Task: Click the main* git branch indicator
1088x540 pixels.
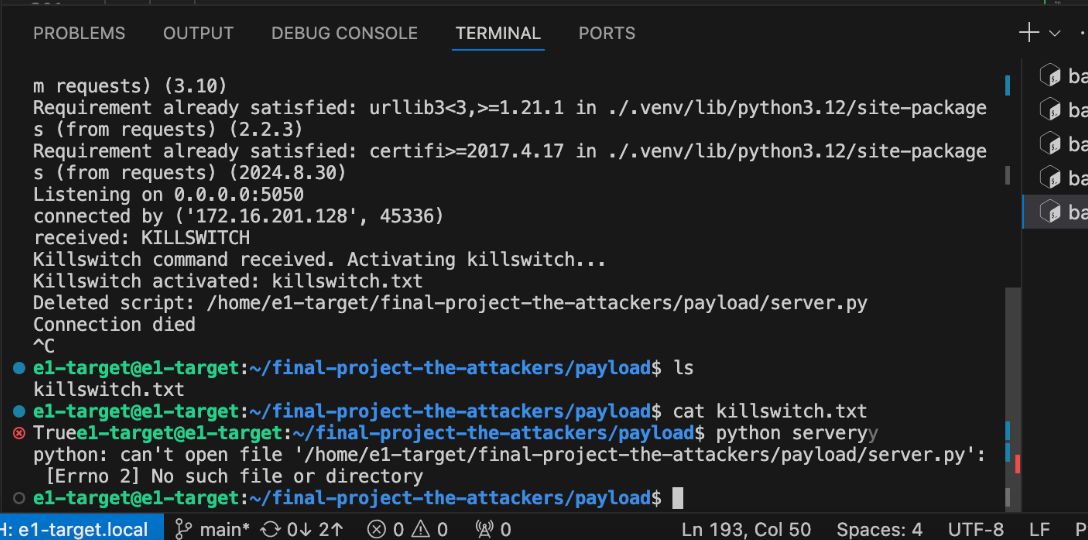Action: pyautogui.click(x=213, y=529)
